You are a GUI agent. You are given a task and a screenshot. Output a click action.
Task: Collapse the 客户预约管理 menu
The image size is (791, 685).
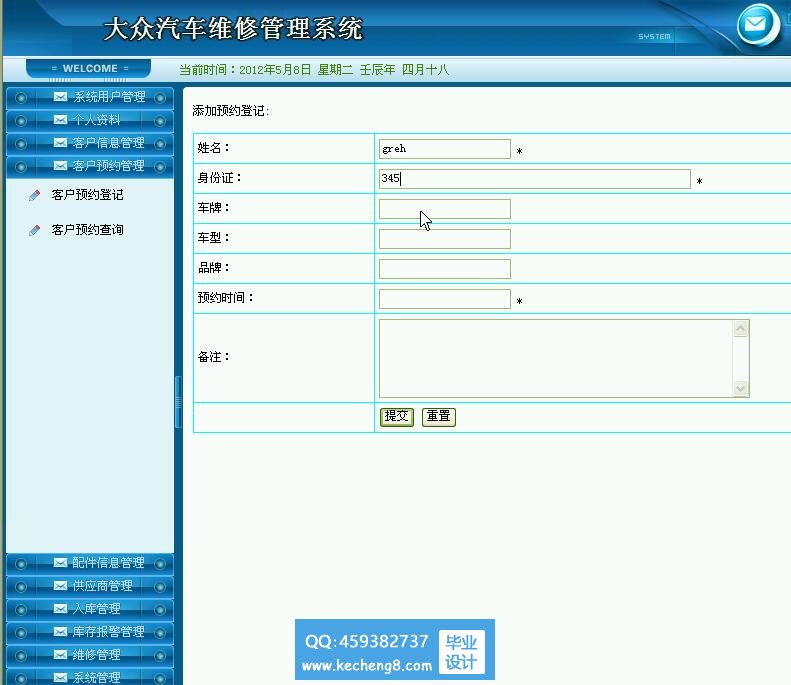[x=90, y=167]
